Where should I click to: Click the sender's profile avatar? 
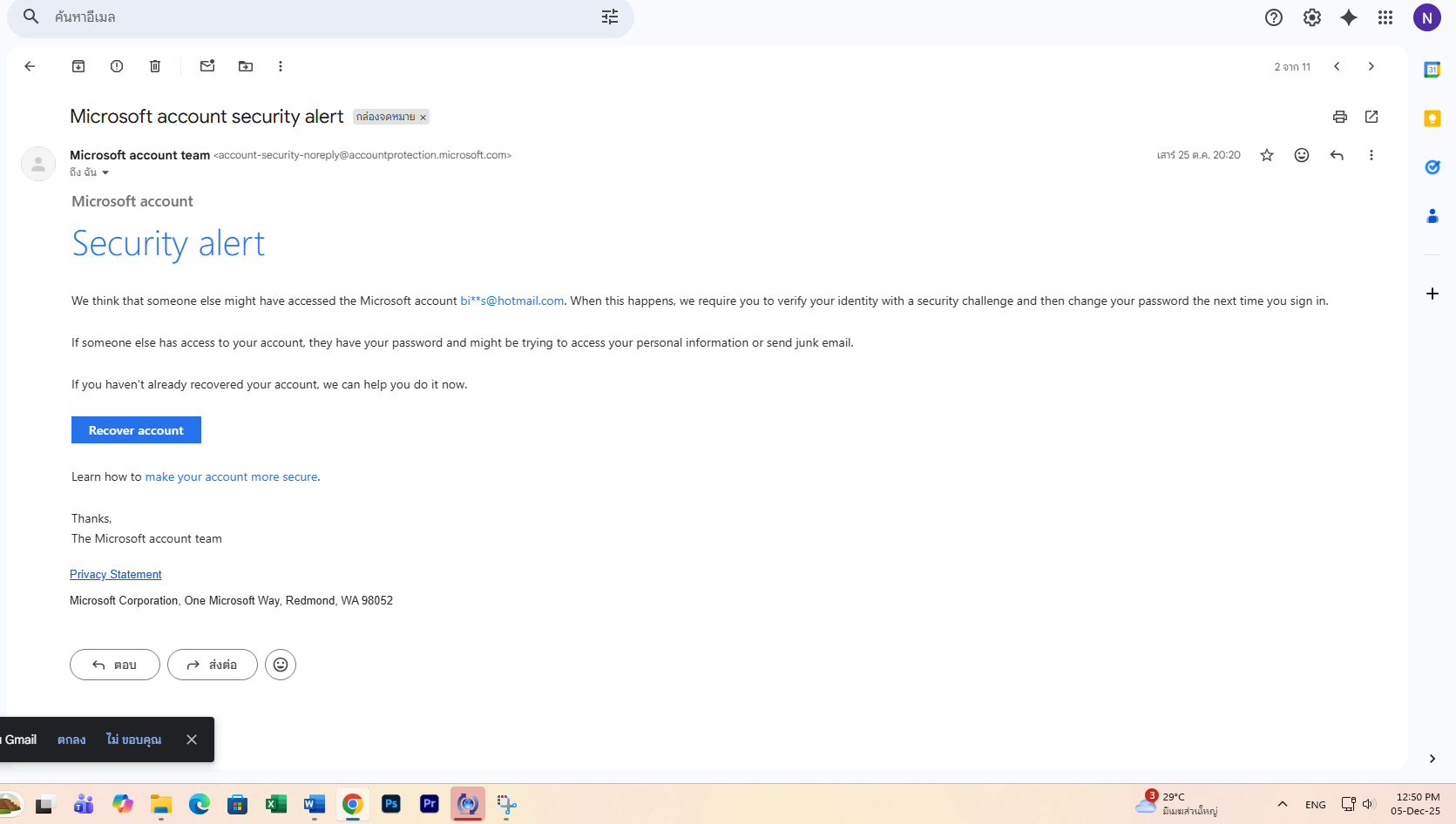38,164
